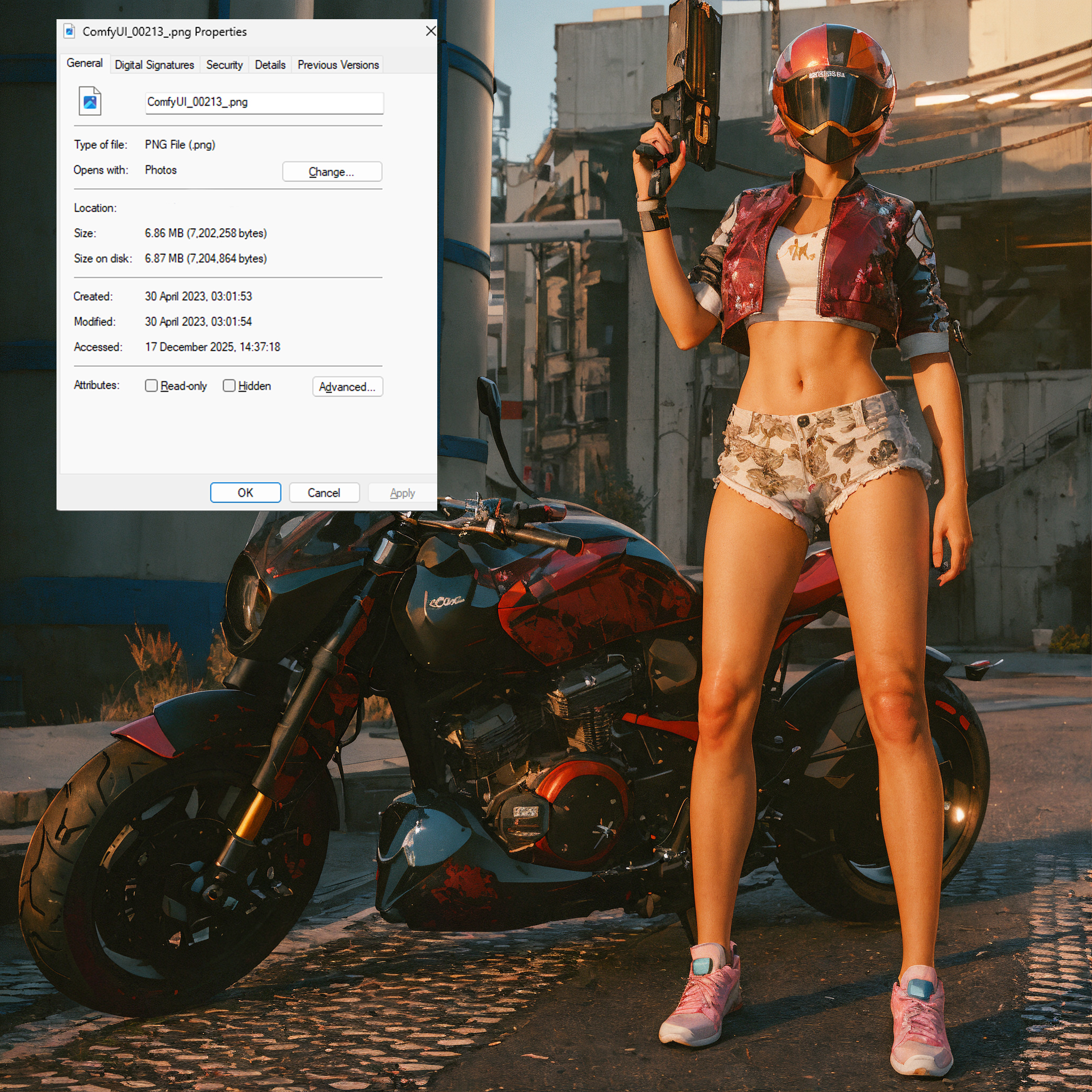
Task: Tick the Hidden attribute checkbox
Action: click(x=229, y=386)
